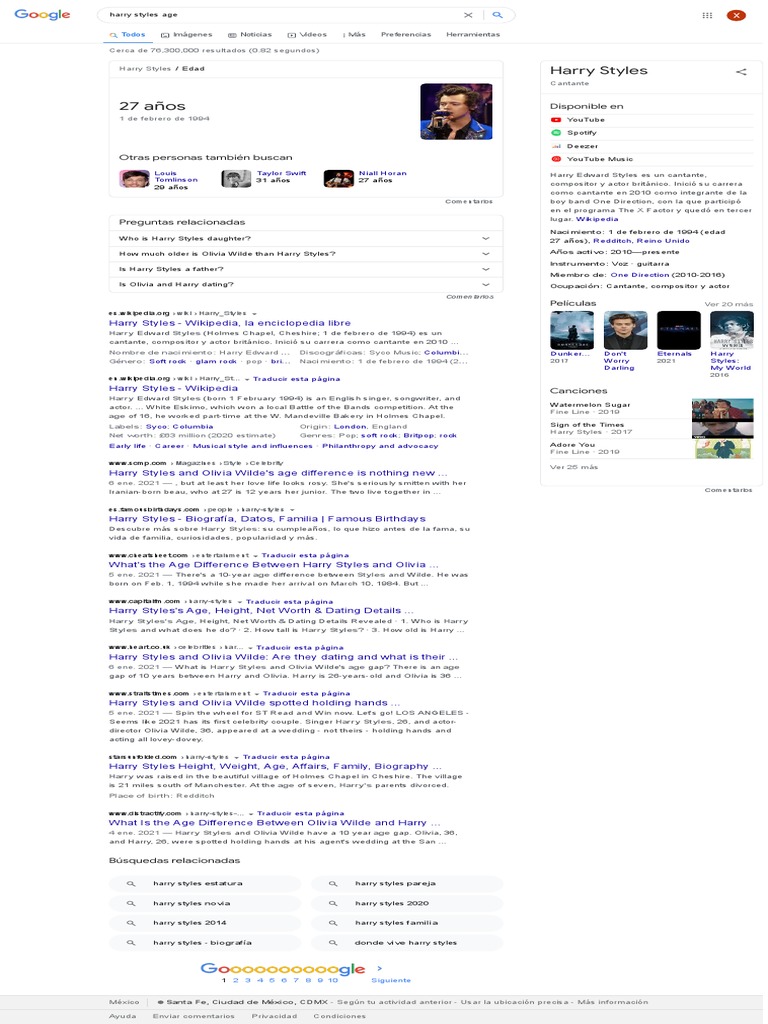Viewport: 768px width, 1024px height.
Task: Open Don't Worry Darling movie thumbnail
Action: tap(626, 330)
